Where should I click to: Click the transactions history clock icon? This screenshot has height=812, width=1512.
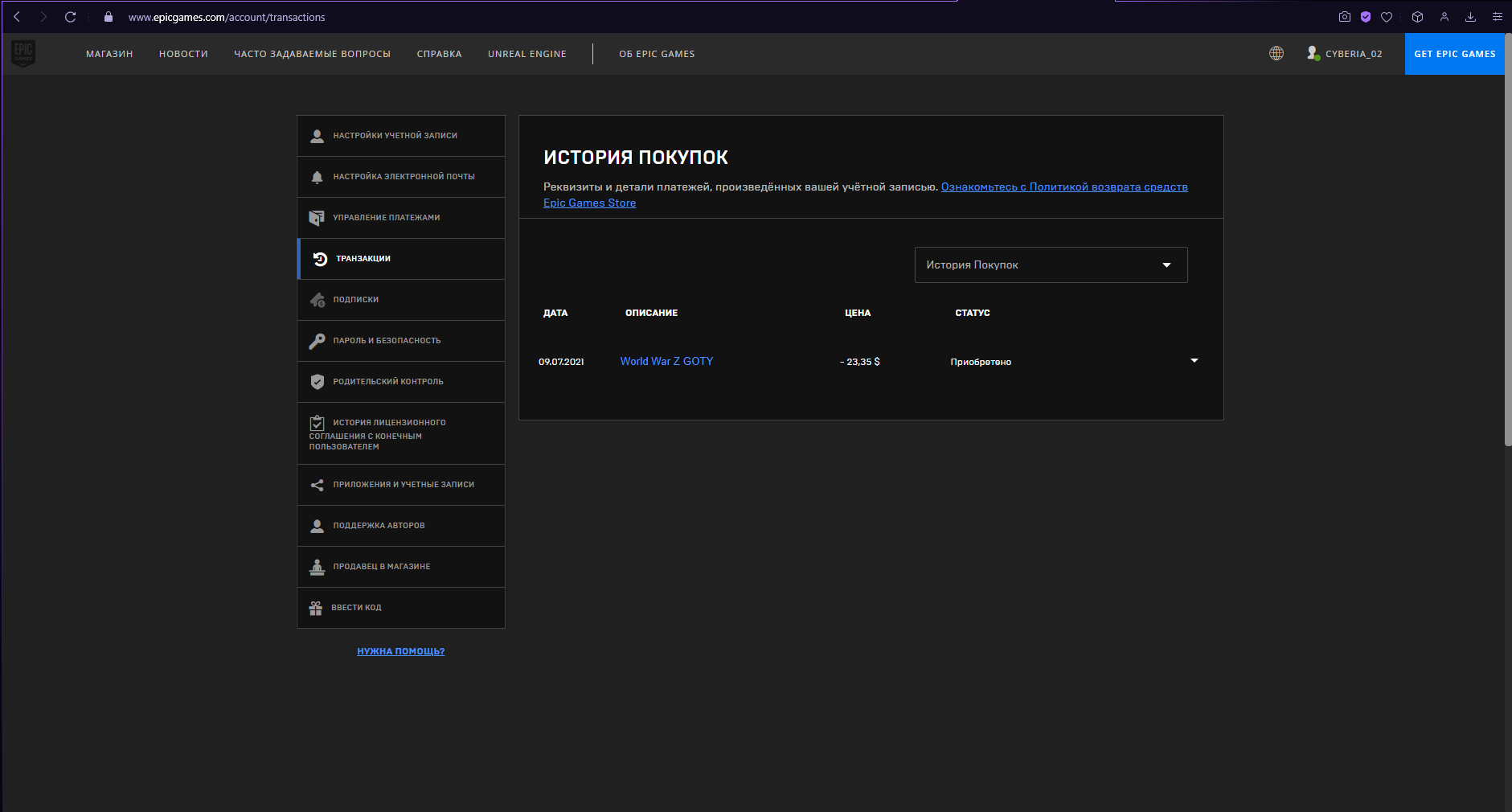(x=320, y=259)
